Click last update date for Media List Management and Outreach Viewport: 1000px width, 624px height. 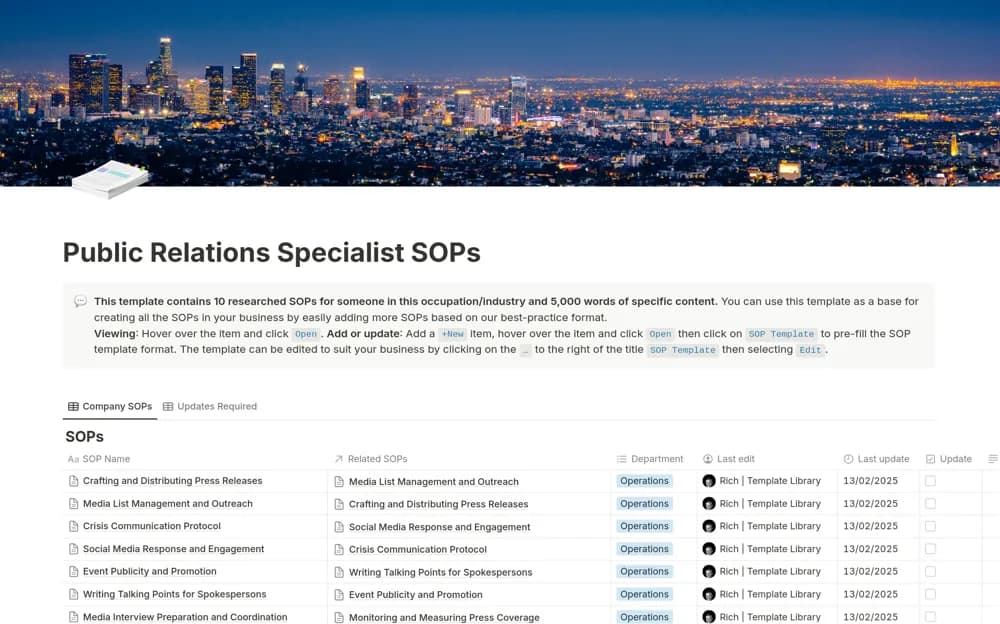(871, 503)
